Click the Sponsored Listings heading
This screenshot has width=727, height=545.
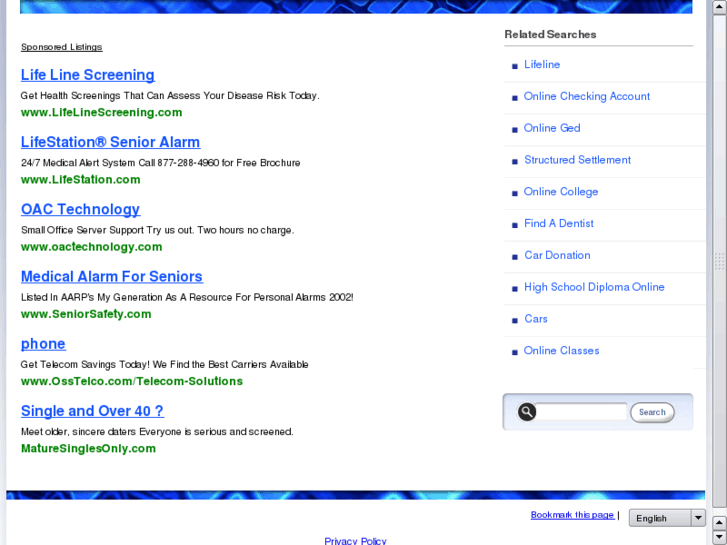coord(62,47)
